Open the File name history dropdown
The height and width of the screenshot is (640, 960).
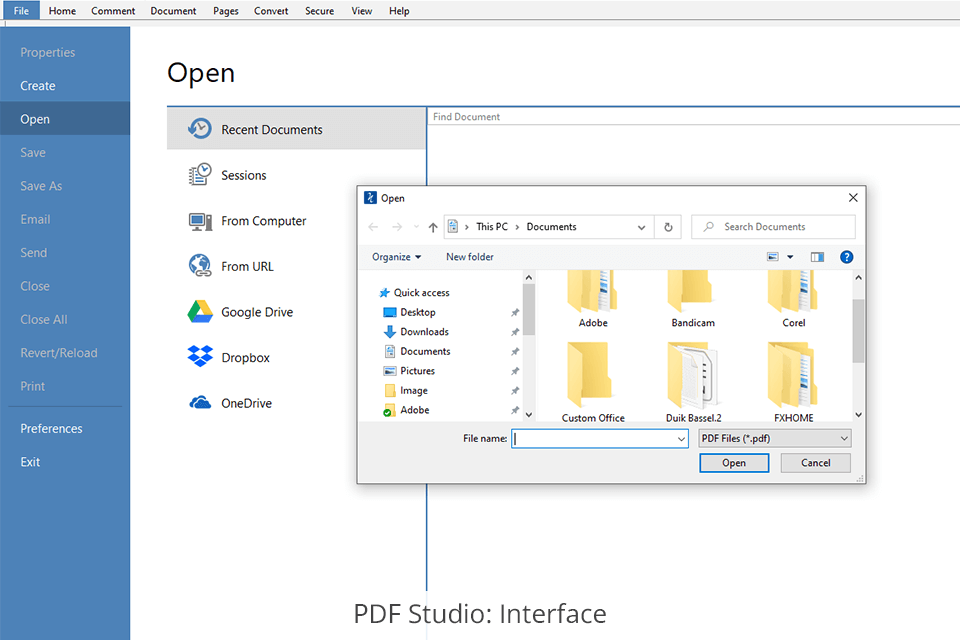[x=681, y=439]
